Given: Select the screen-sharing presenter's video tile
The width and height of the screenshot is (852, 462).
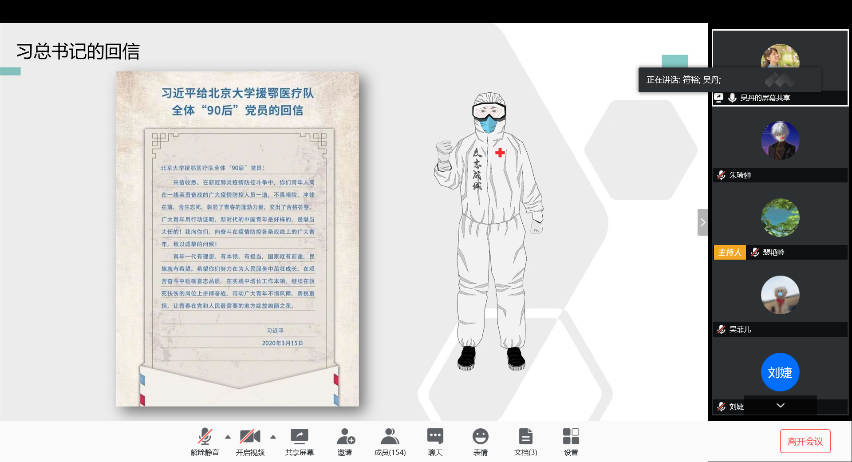Looking at the screenshot, I should [780, 68].
